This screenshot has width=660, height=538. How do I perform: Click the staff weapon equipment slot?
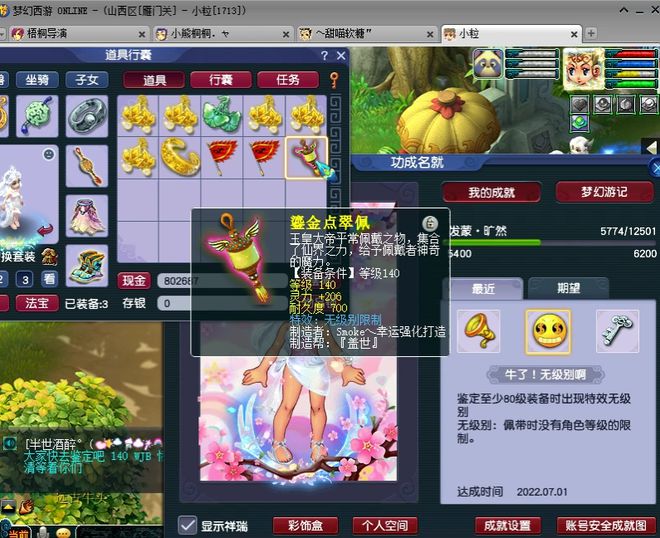tap(87, 166)
